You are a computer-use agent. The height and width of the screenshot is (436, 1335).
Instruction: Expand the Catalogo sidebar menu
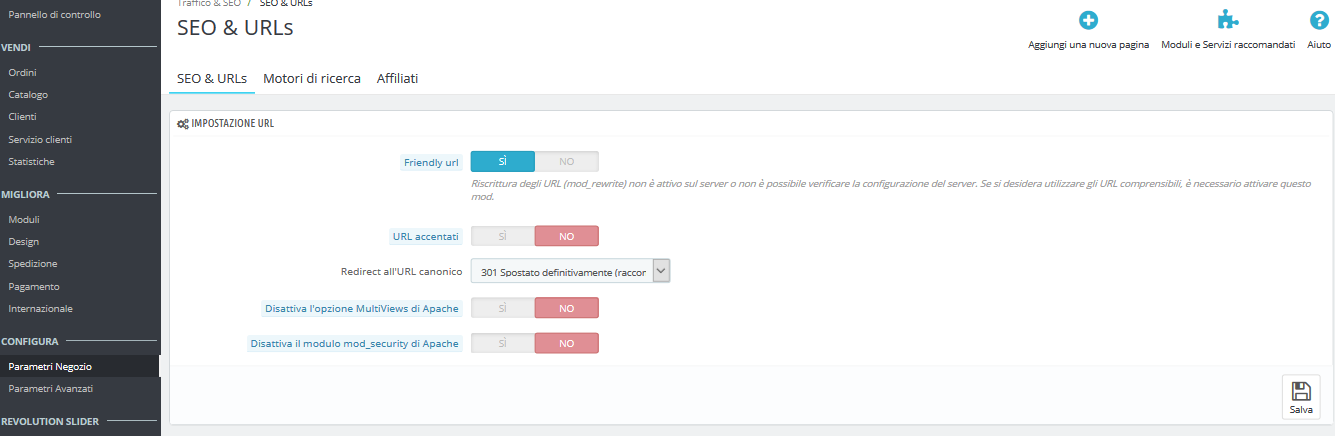[x=28, y=95]
